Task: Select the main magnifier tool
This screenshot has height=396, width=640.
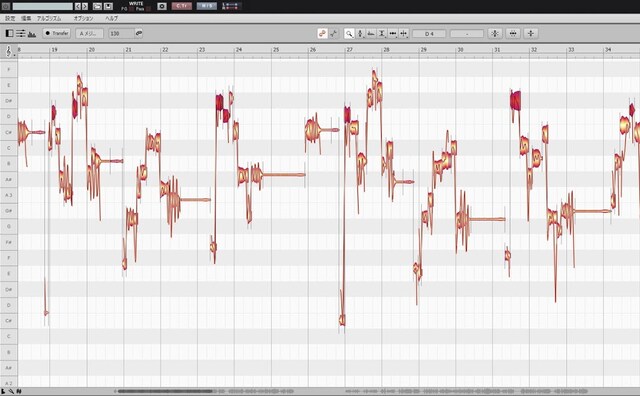Action: coord(349,34)
